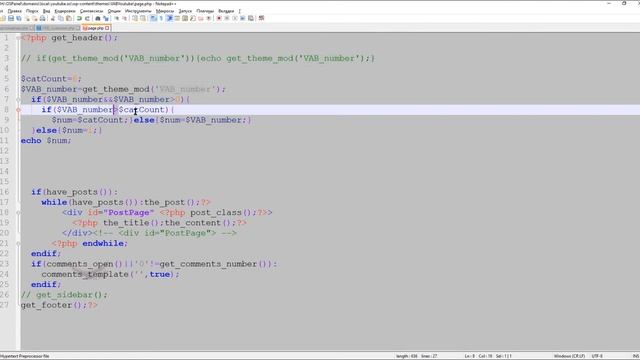Open the Макросы menu
The width and height of the screenshot is (640, 360).
(165, 11)
